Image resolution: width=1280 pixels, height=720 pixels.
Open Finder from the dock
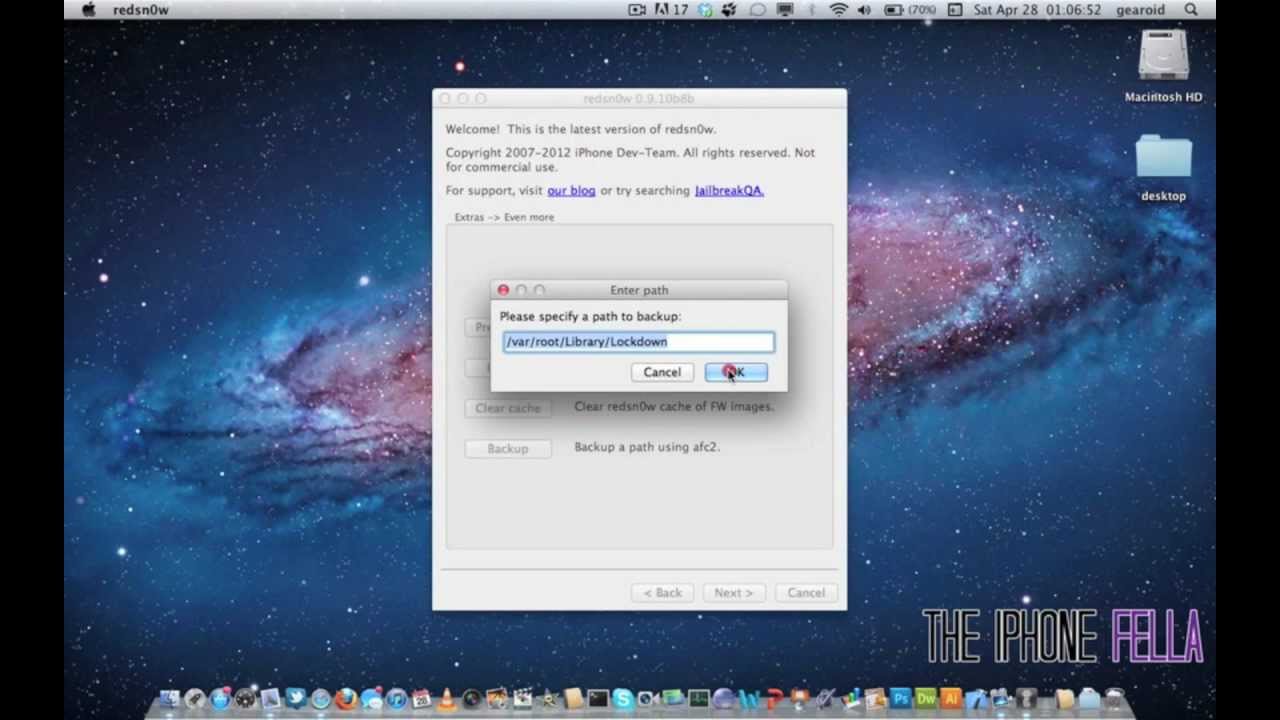[169, 698]
